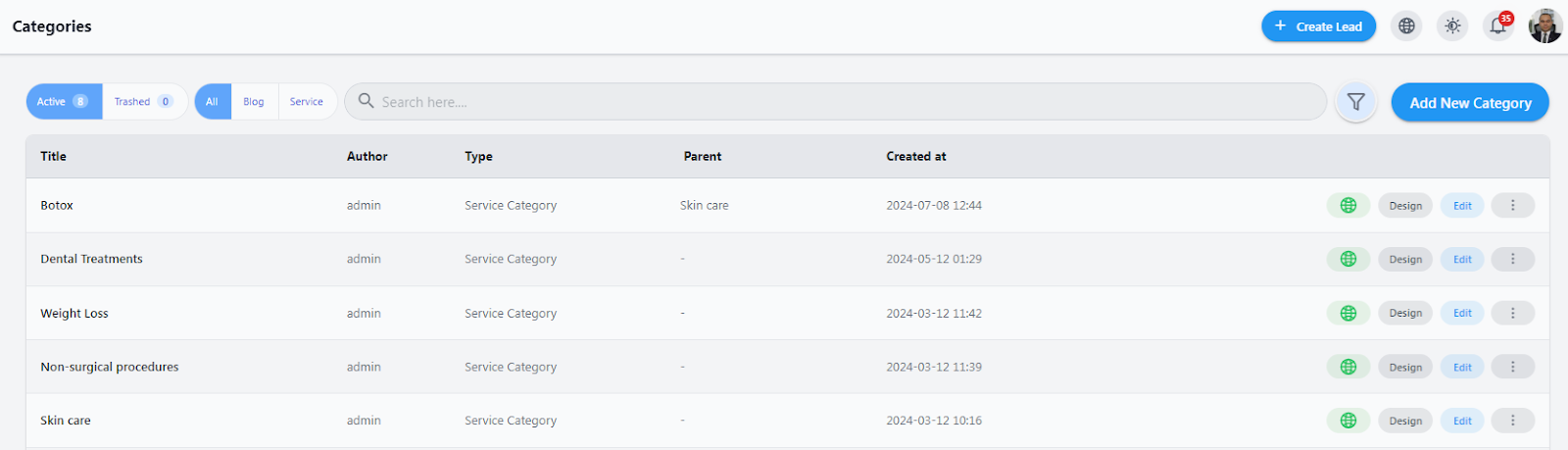Open the language globe icon in header

tap(1406, 26)
